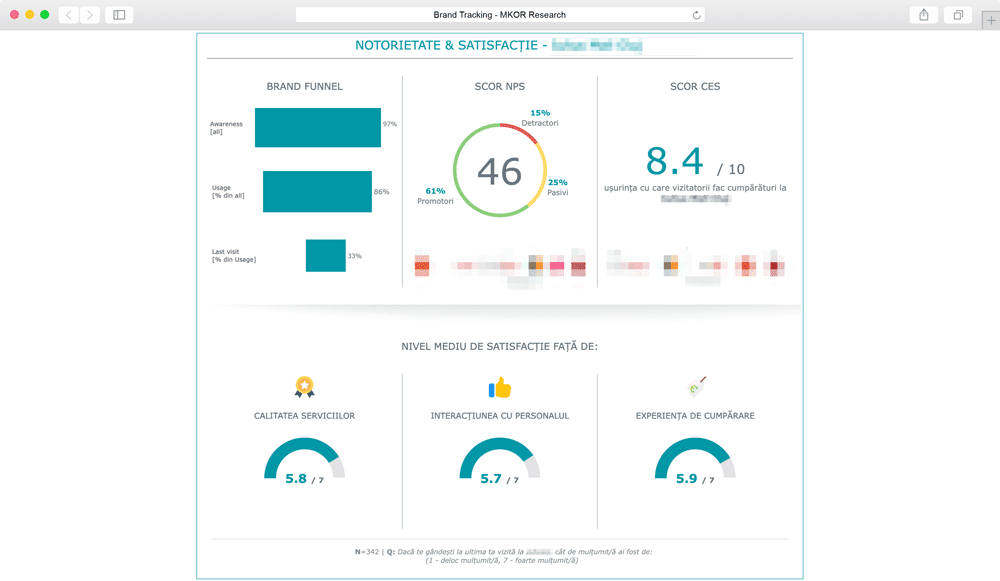Click the Awareness [all] axis label

click(226, 128)
